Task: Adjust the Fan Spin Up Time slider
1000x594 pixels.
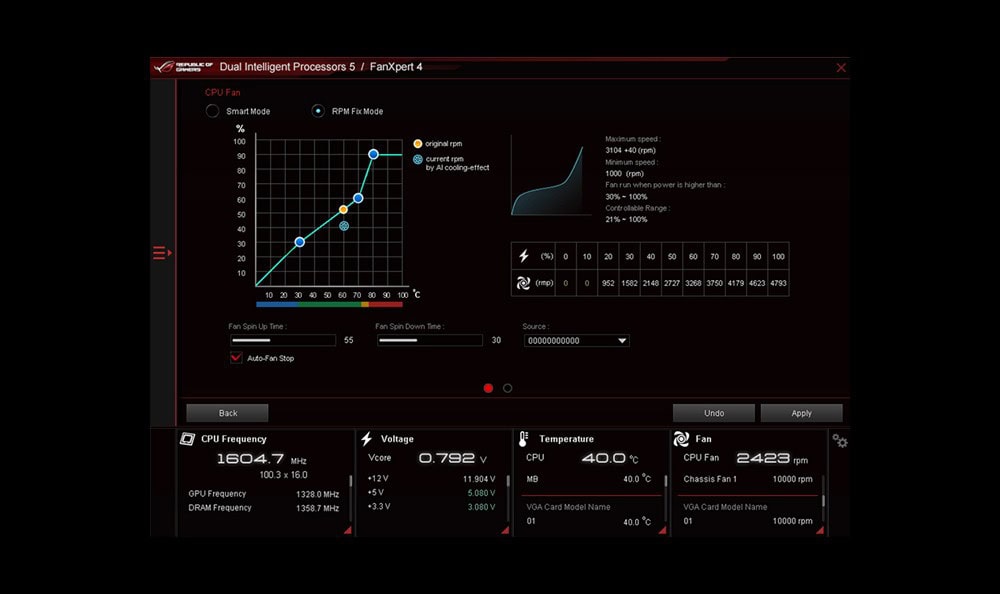Action: [x=283, y=340]
